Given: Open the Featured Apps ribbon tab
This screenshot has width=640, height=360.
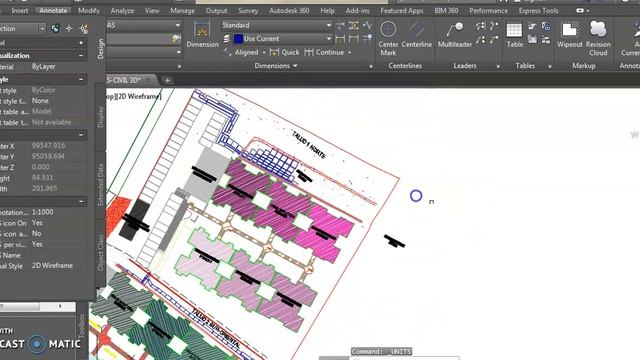Looking at the screenshot, I should point(402,11).
